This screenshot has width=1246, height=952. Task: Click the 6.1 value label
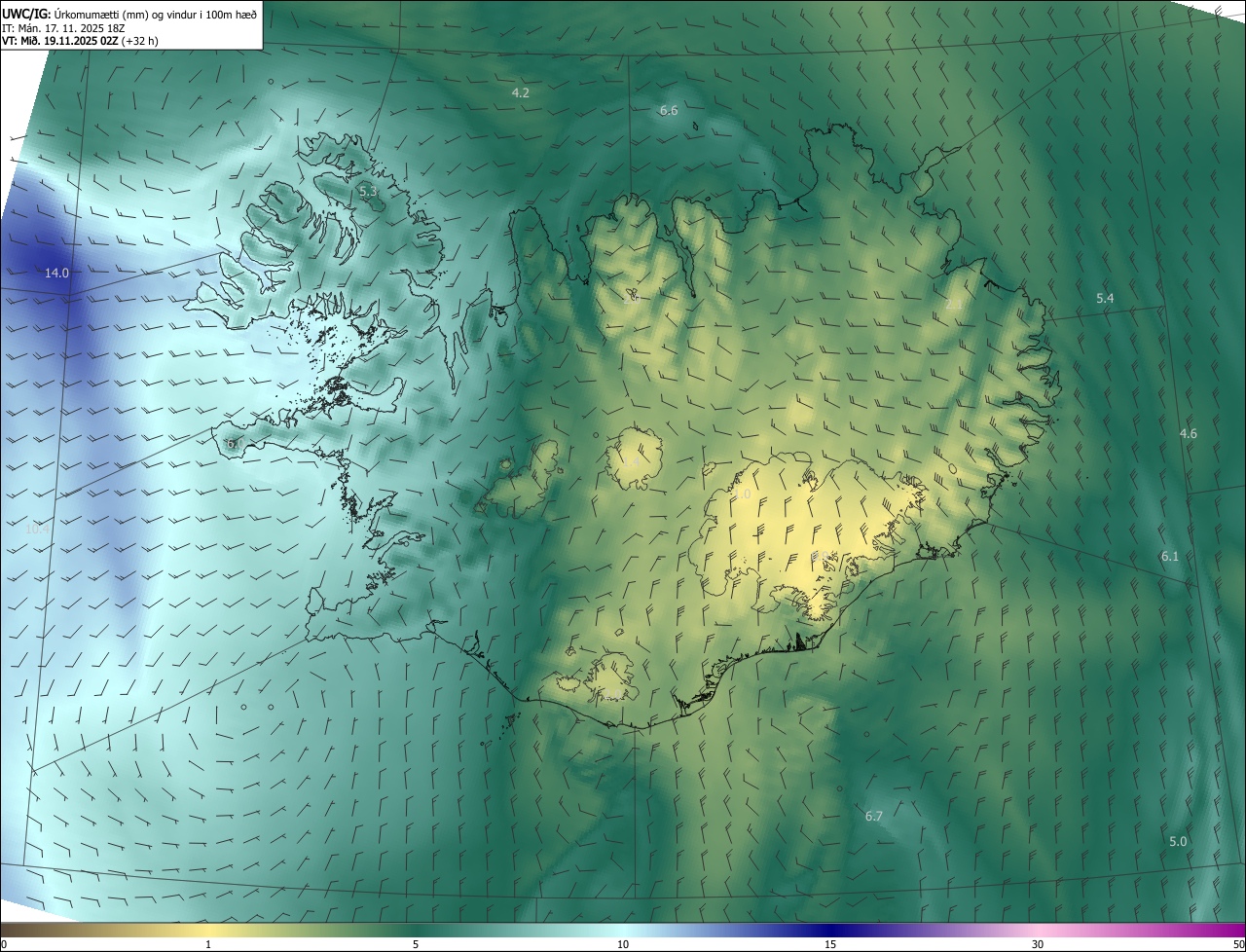pos(1170,556)
